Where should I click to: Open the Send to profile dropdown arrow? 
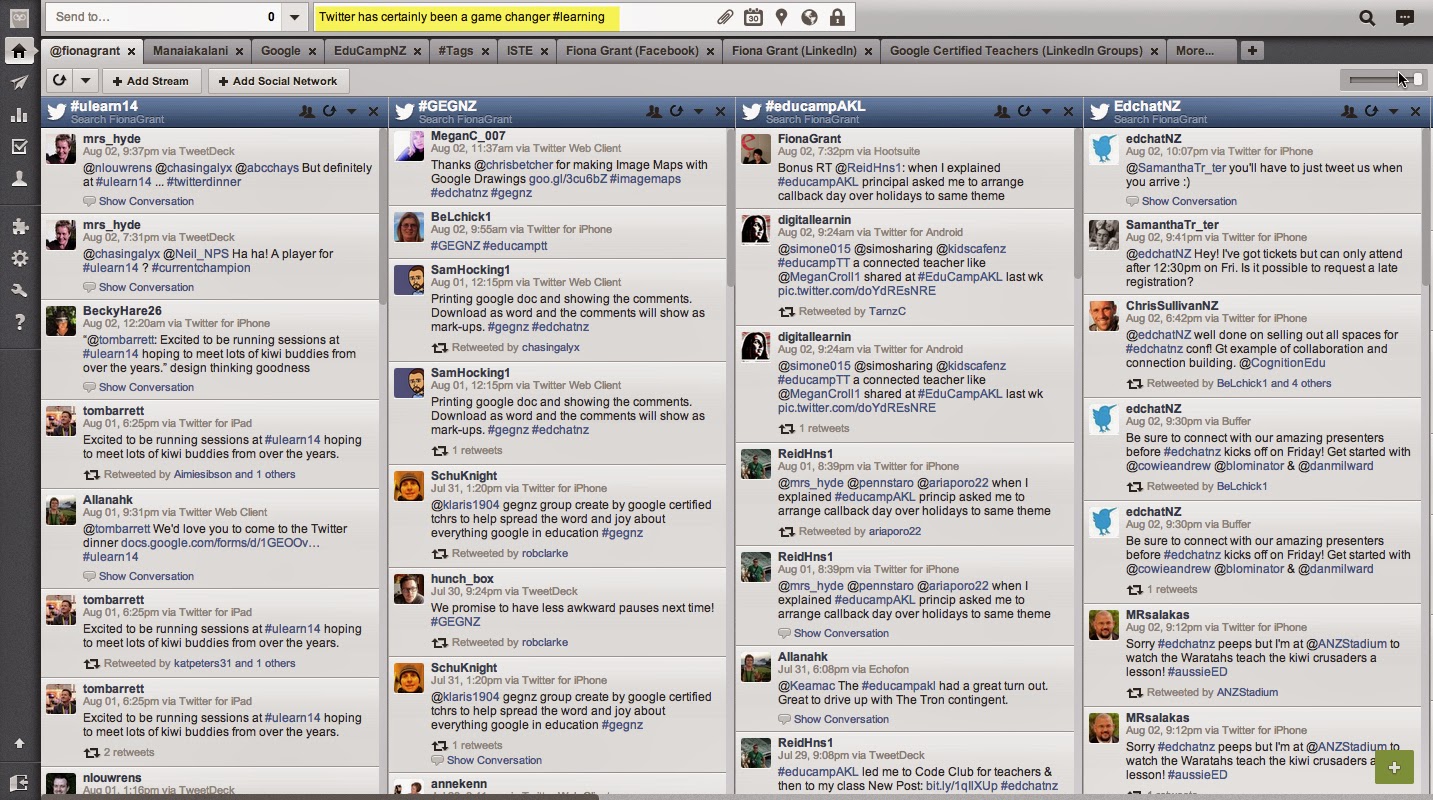pyautogui.click(x=294, y=17)
